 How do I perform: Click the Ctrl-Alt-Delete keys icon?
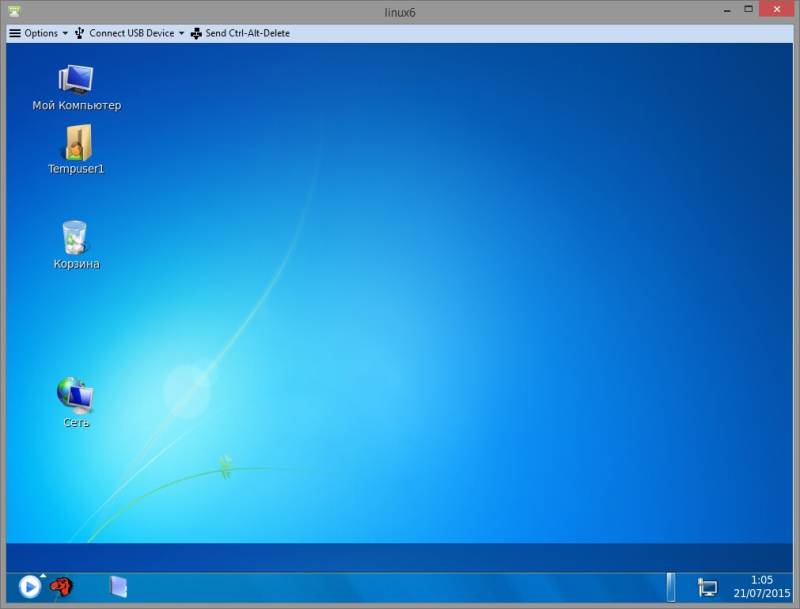coord(196,34)
